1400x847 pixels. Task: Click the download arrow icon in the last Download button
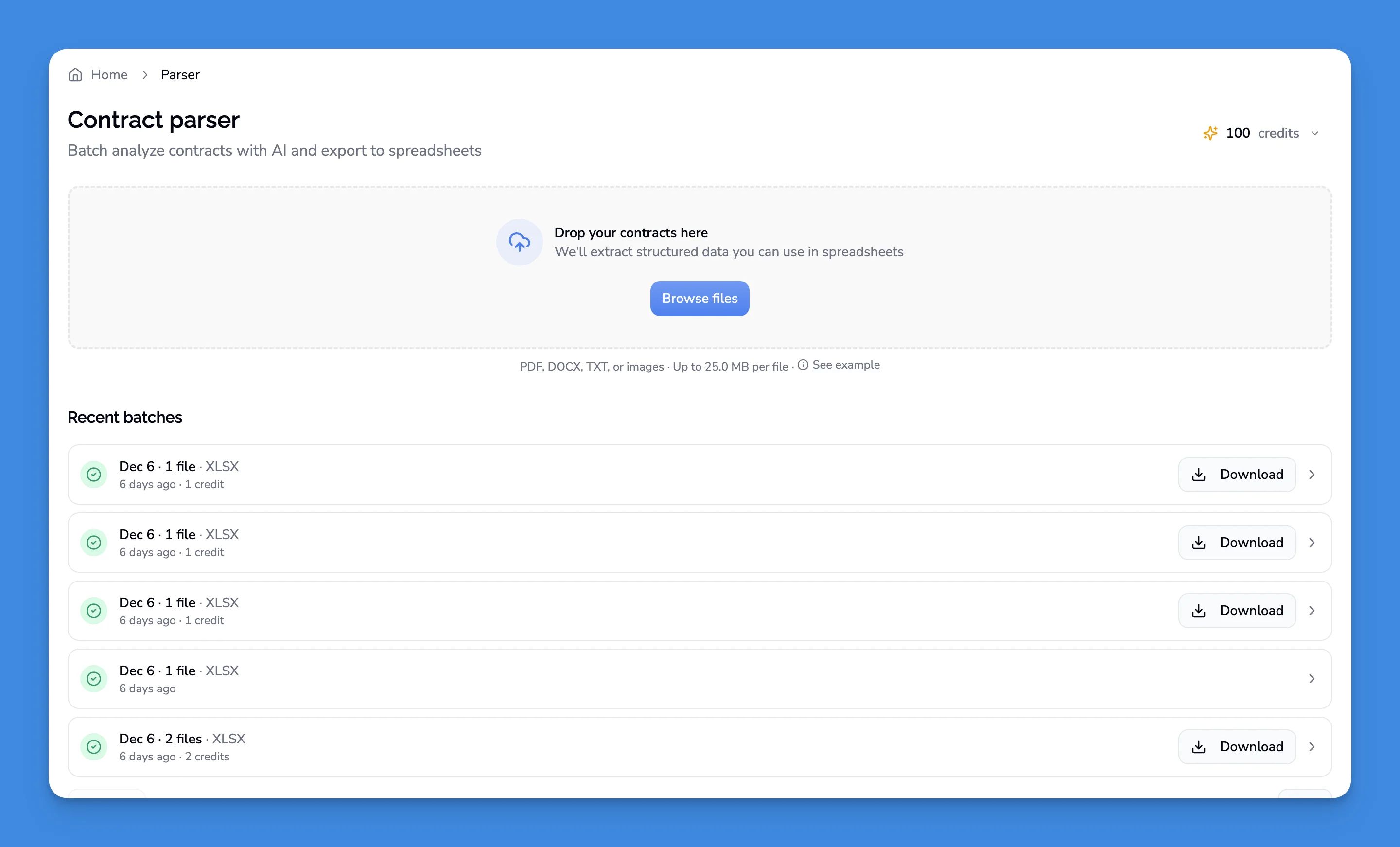click(x=1199, y=746)
